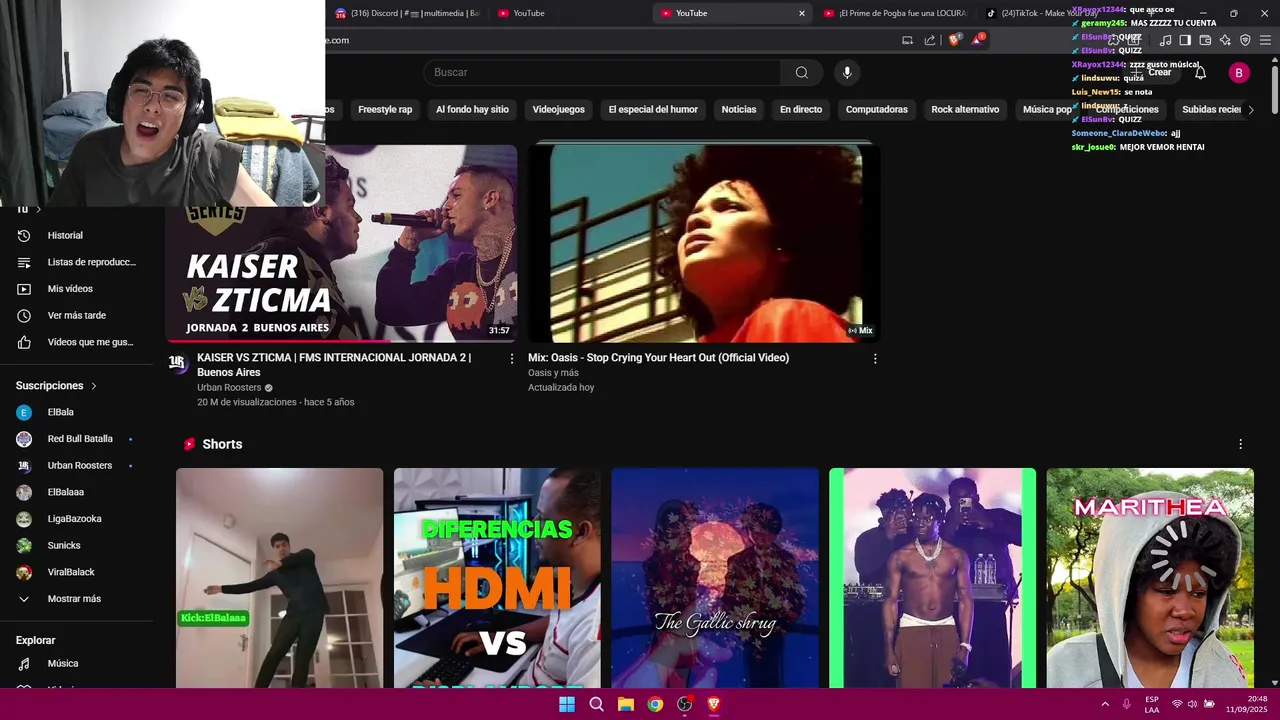Open KAISER VS ZTICMA video title
This screenshot has height=720, width=1280.
[x=334, y=365]
